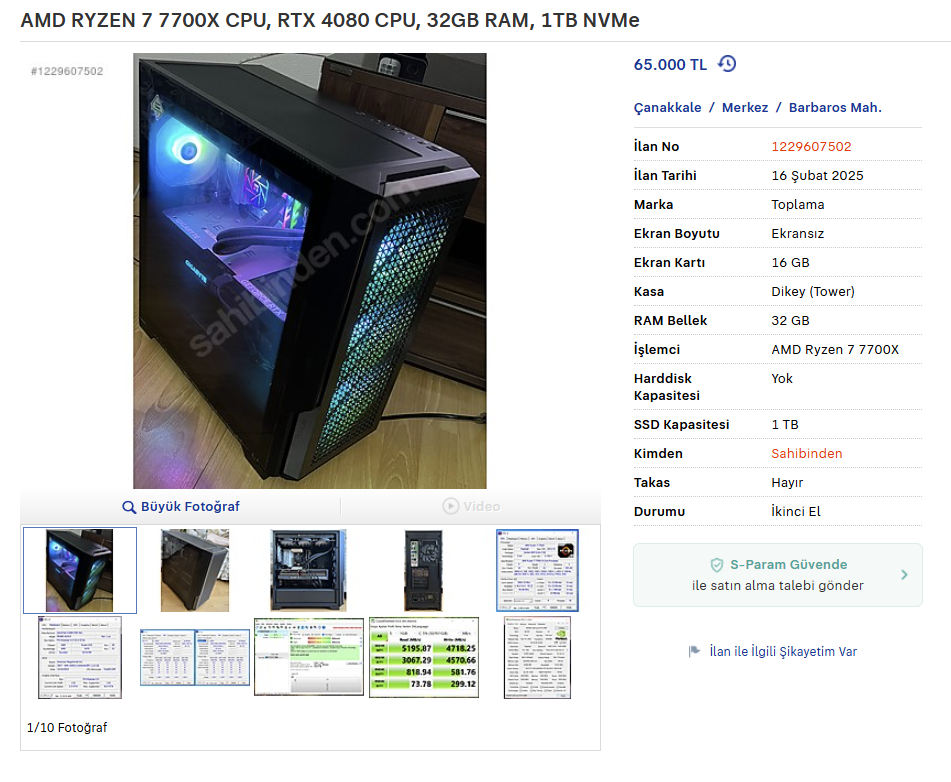Open the Merkez district link
This screenshot has height=782, width=951.
(745, 107)
